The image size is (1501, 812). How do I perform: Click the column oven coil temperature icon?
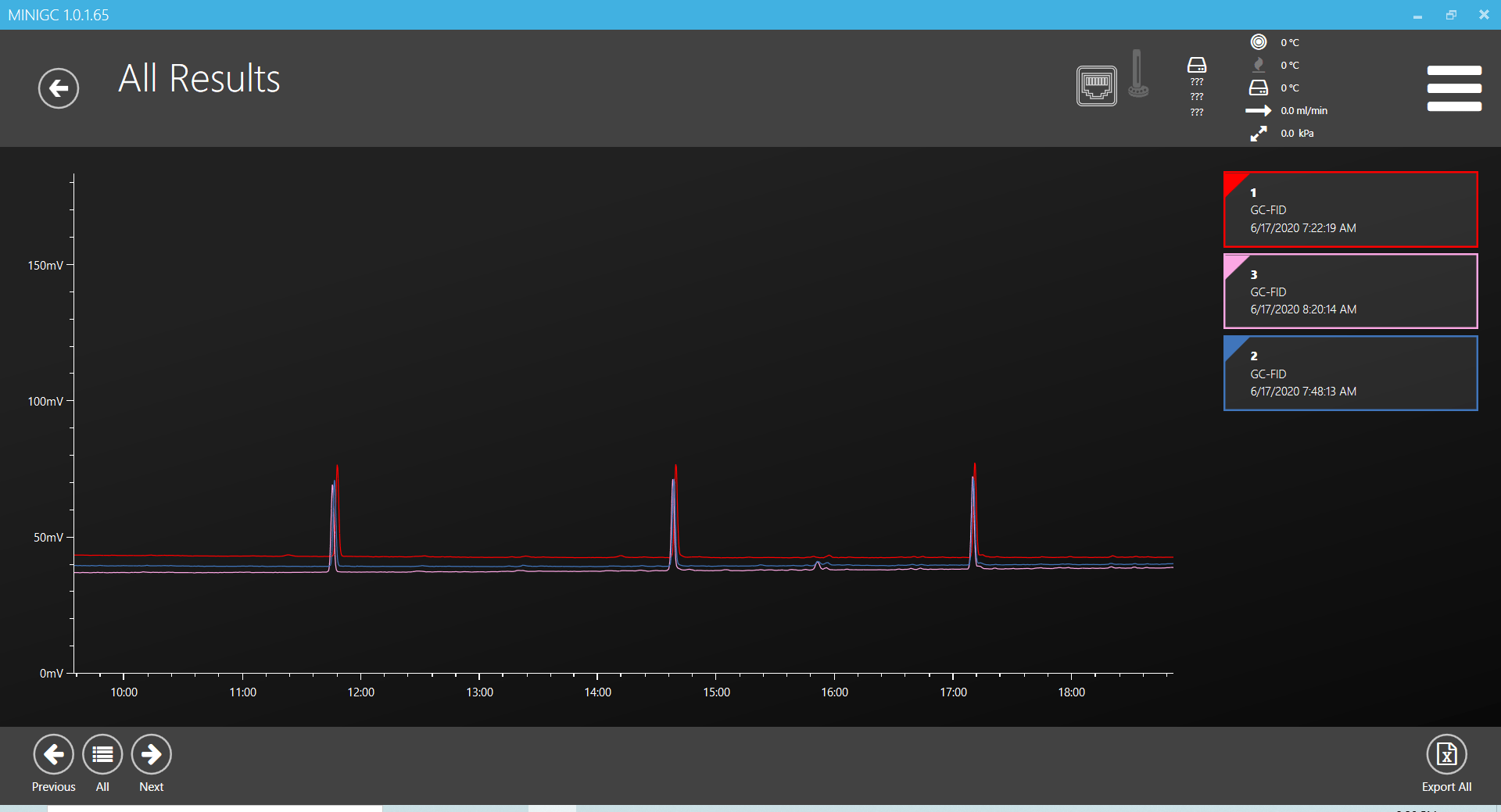1258,42
